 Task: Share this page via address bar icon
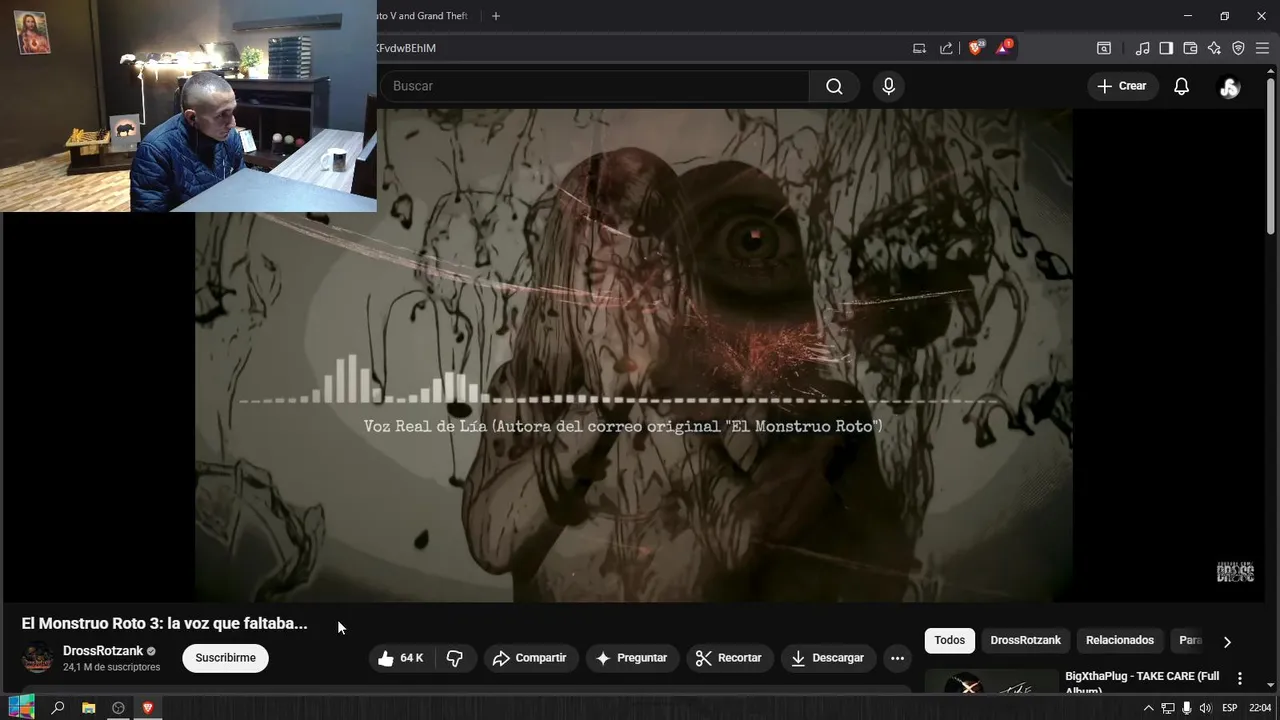[x=946, y=48]
